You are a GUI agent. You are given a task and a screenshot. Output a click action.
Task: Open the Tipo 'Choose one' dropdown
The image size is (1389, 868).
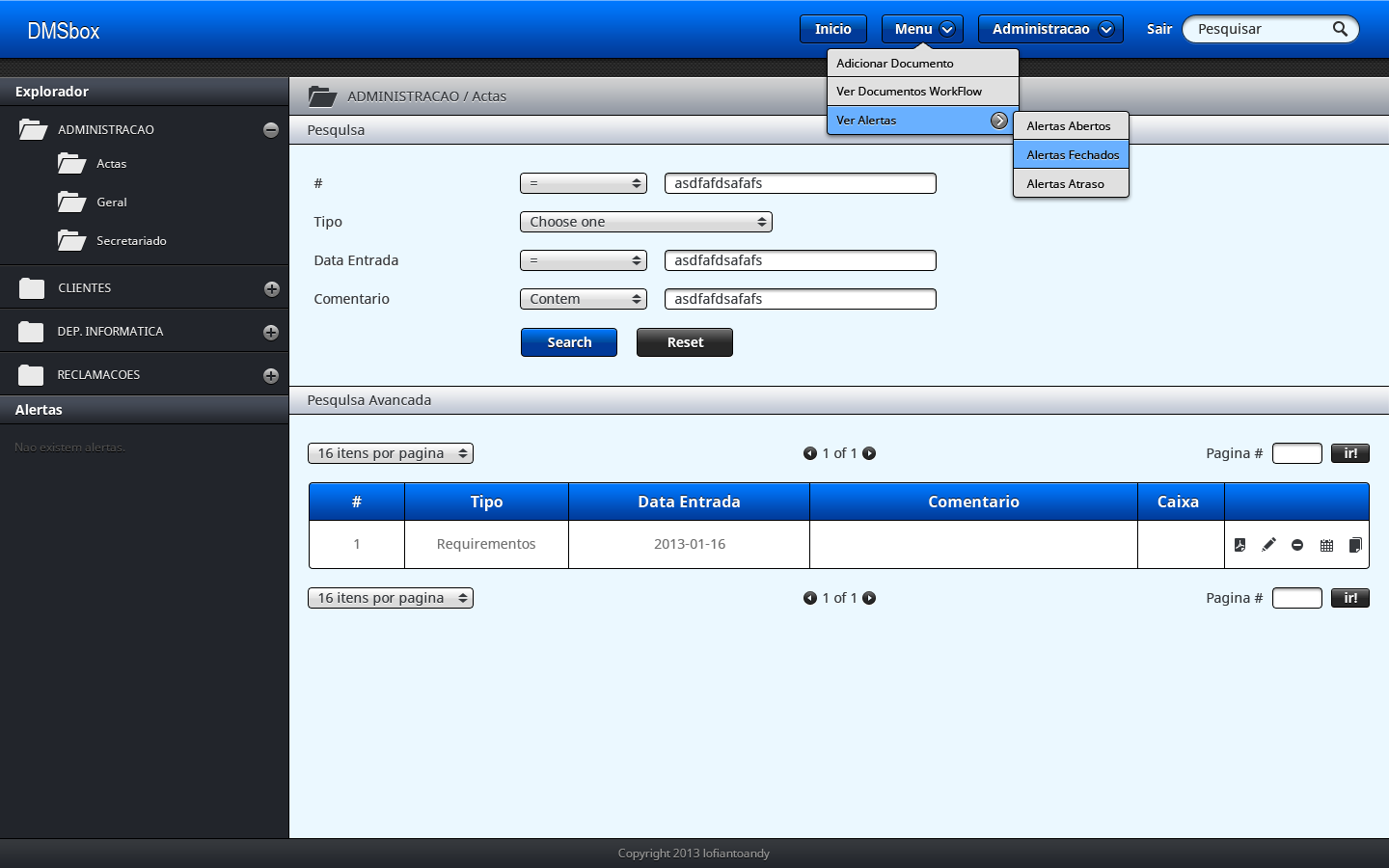645,222
